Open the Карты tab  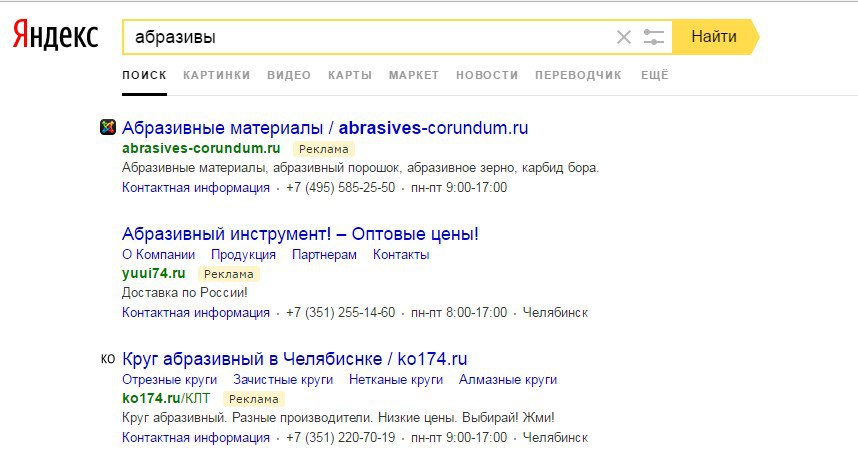tap(350, 75)
